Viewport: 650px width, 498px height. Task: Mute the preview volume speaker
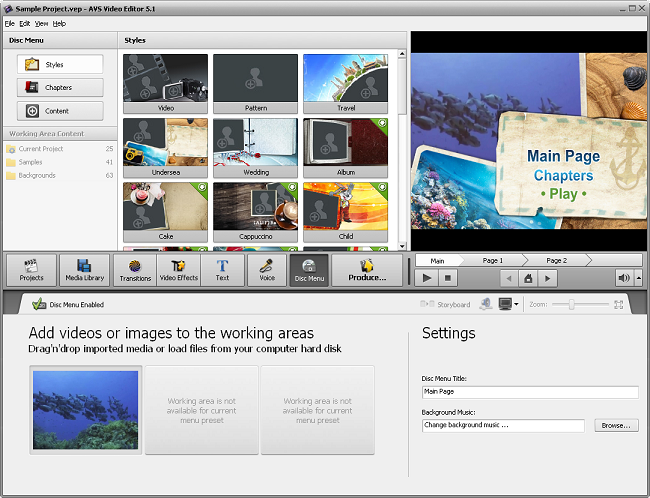point(624,278)
